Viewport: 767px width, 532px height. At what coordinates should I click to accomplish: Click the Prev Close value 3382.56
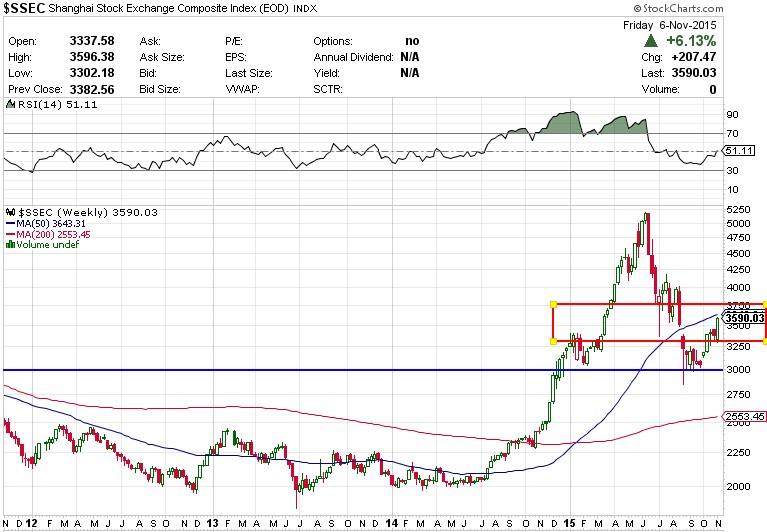[92, 89]
